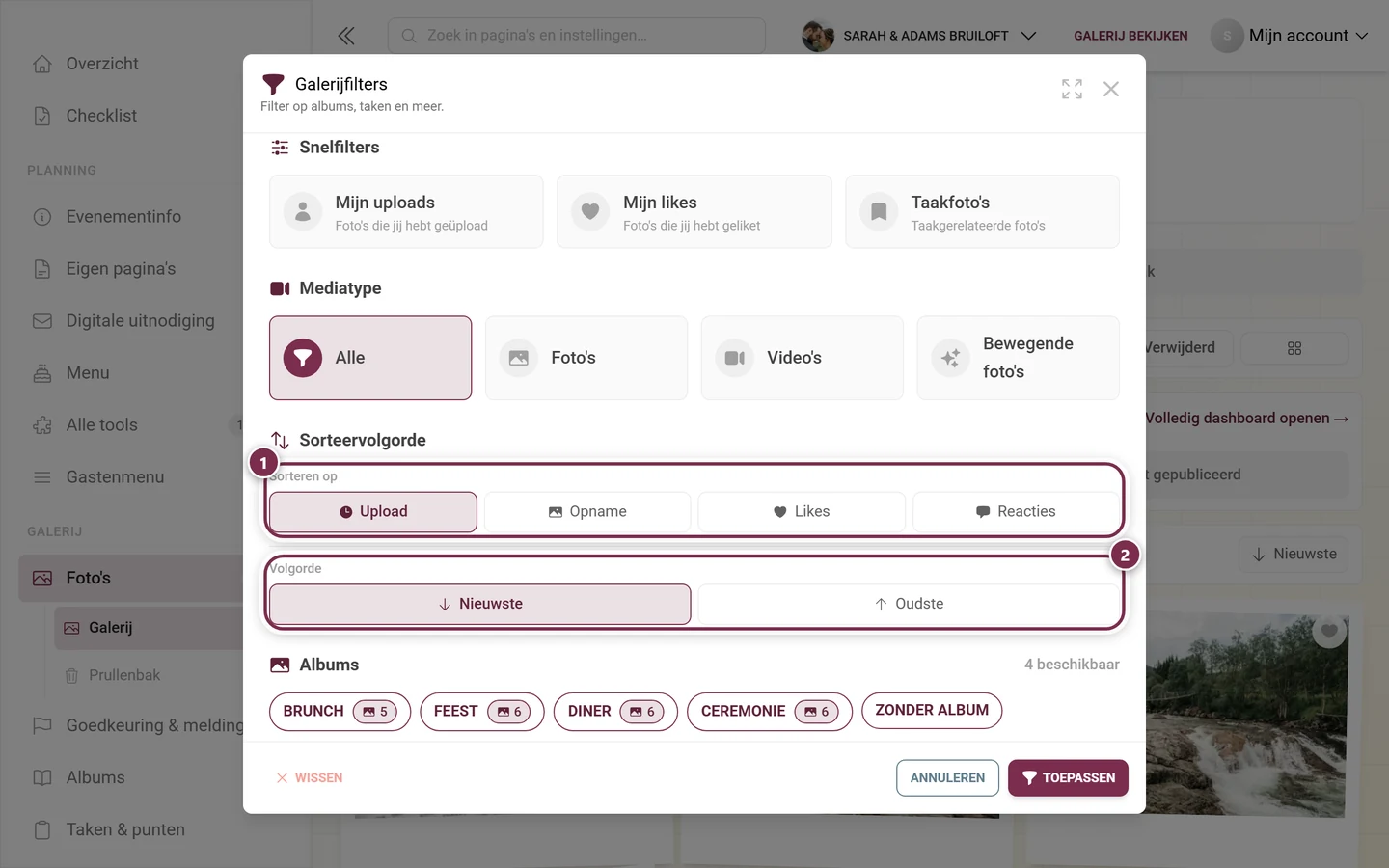Click the Digitale uitnodiging envelope icon
The width and height of the screenshot is (1389, 868).
coord(42,321)
